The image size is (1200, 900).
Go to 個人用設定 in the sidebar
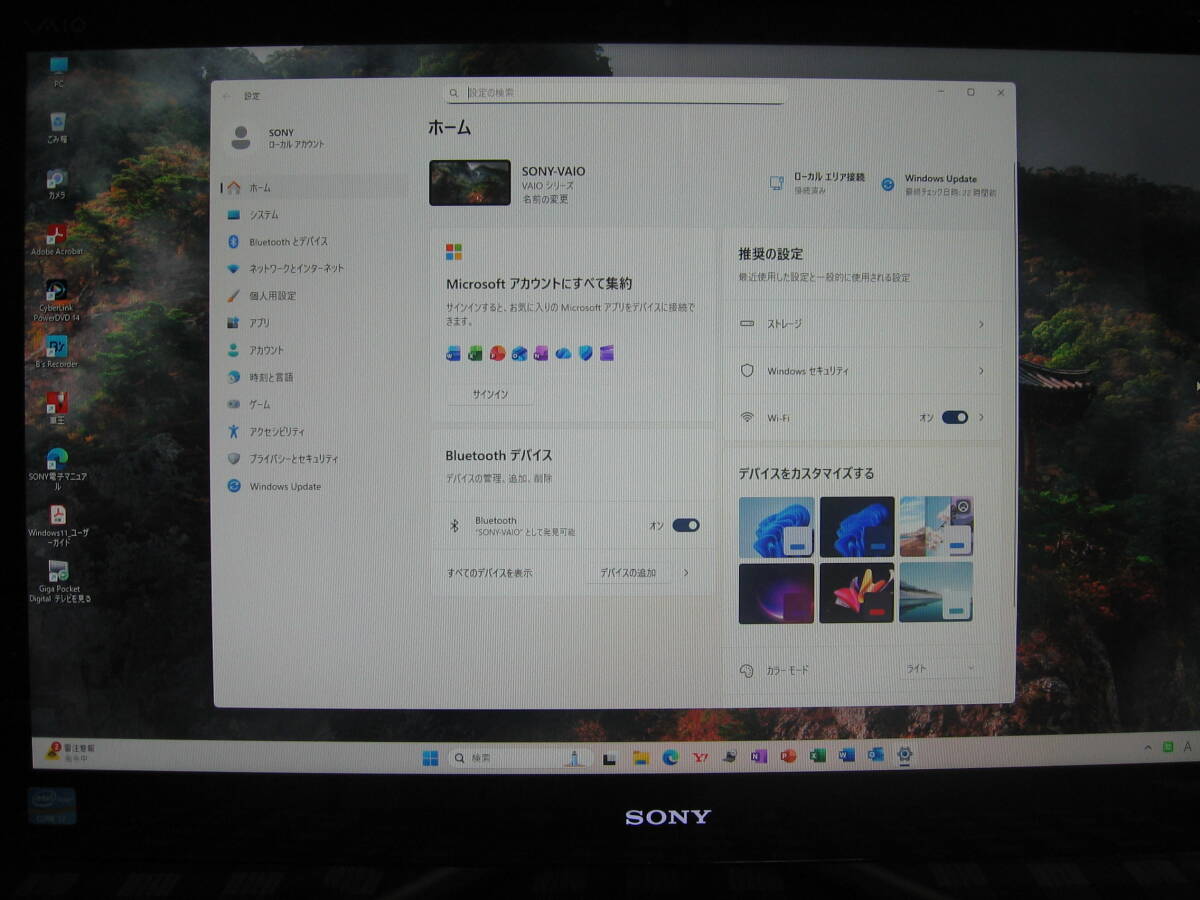314,296
